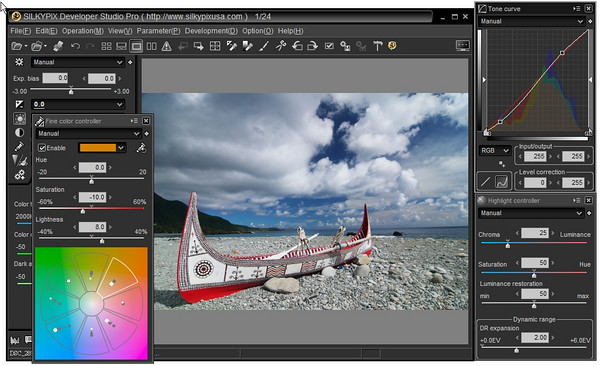Open the Operation menu
This screenshot has height=366, width=600.
(x=83, y=31)
